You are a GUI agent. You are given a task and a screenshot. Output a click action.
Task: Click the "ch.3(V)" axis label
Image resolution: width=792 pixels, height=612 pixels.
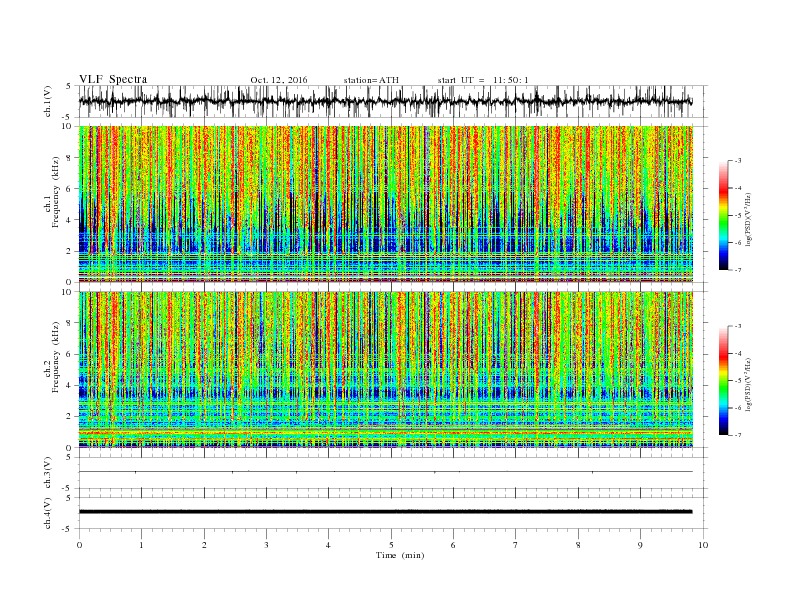(48, 473)
